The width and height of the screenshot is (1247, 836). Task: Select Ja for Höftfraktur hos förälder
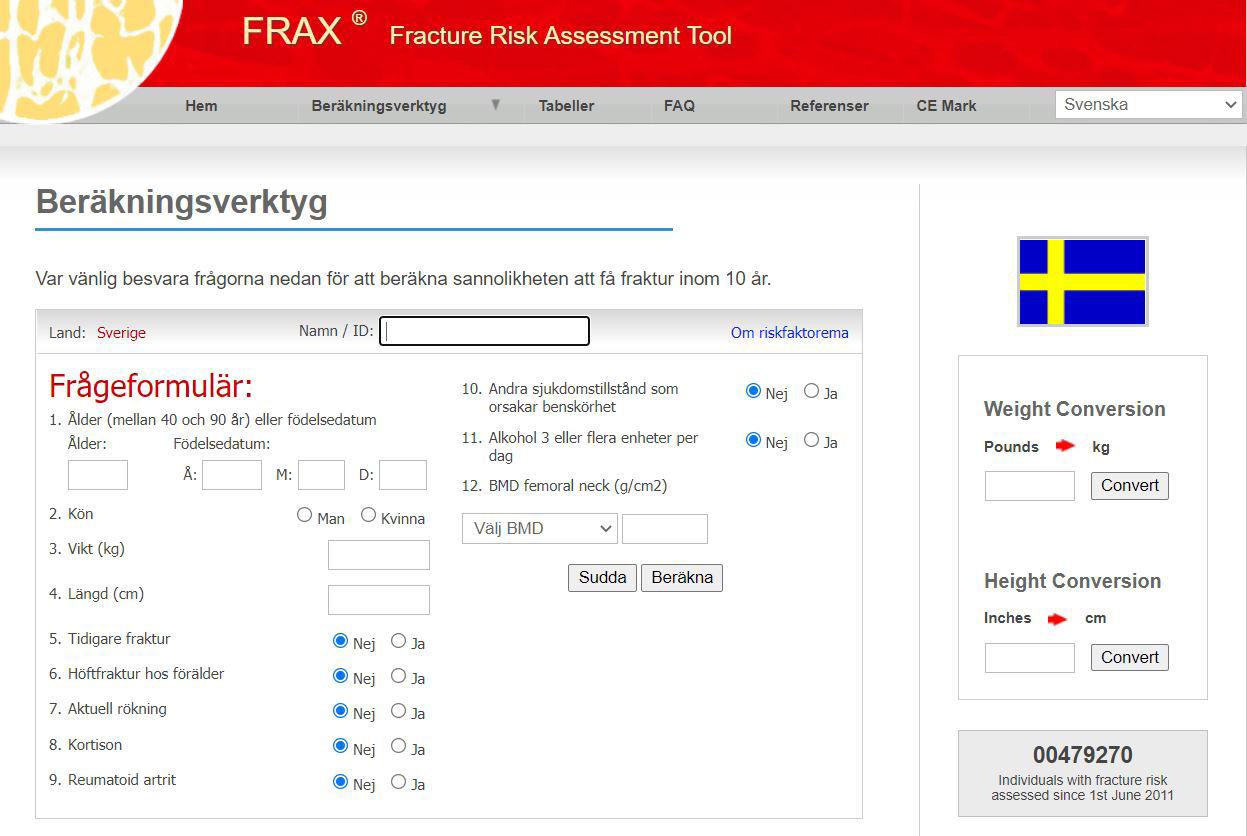pos(398,675)
